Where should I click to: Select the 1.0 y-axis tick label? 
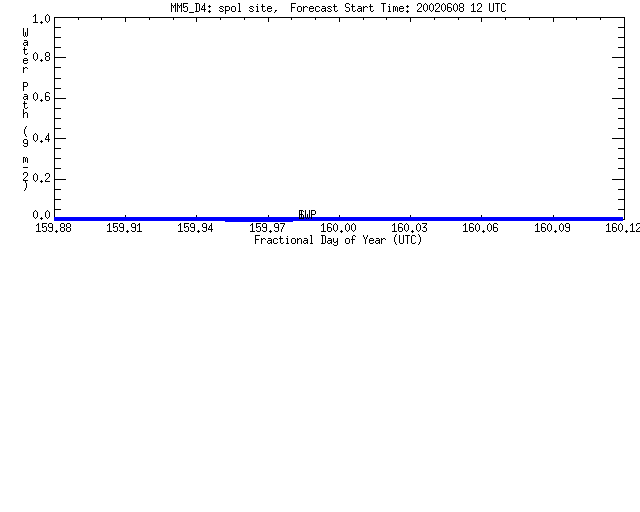pyautogui.click(x=41, y=19)
